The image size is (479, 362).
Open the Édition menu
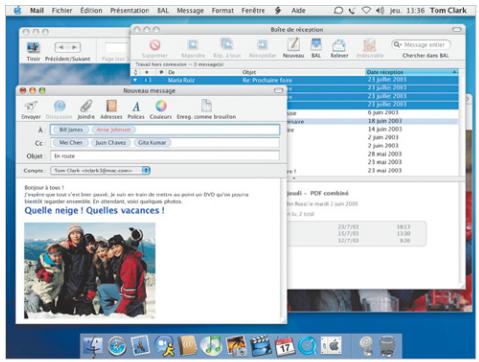(x=91, y=11)
